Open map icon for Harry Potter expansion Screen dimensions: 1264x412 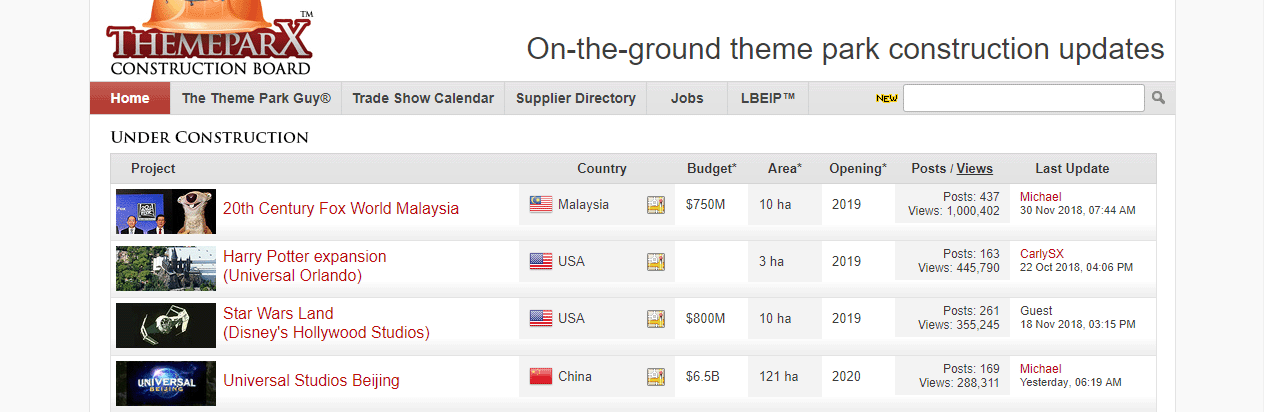(656, 262)
